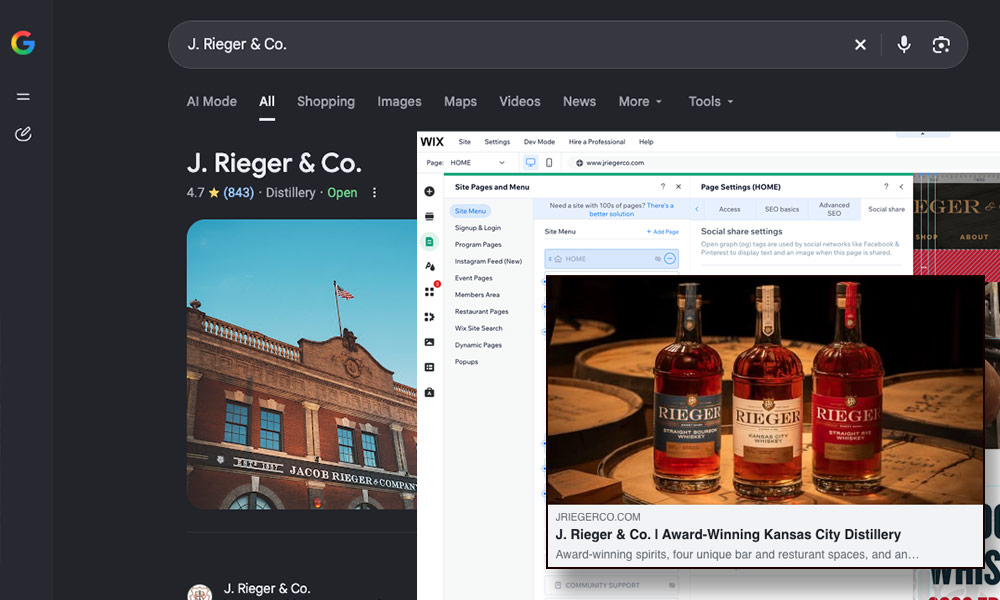Switch Wix editor to desktop view icon

tap(531, 163)
